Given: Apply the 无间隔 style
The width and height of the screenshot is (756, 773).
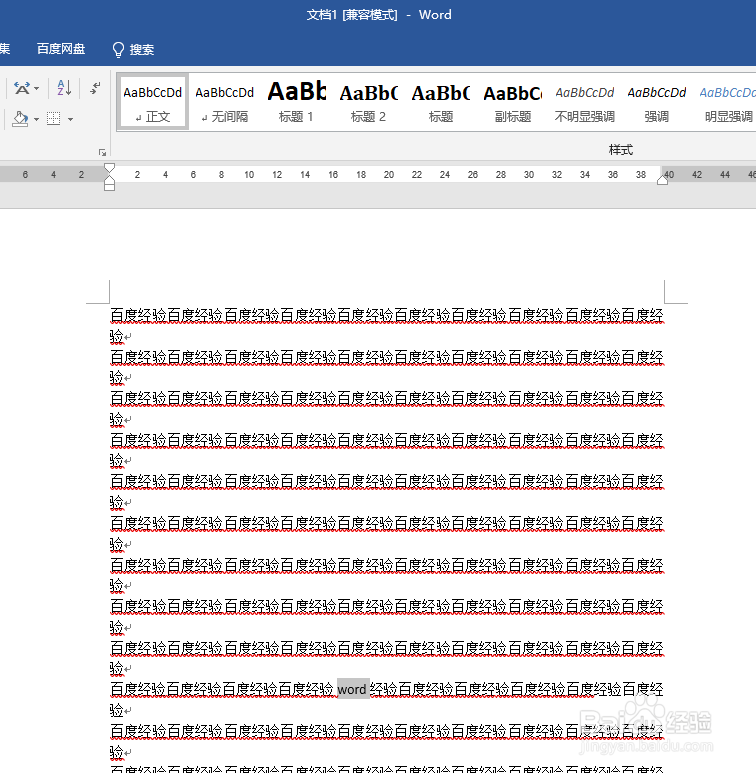Looking at the screenshot, I should pyautogui.click(x=225, y=103).
